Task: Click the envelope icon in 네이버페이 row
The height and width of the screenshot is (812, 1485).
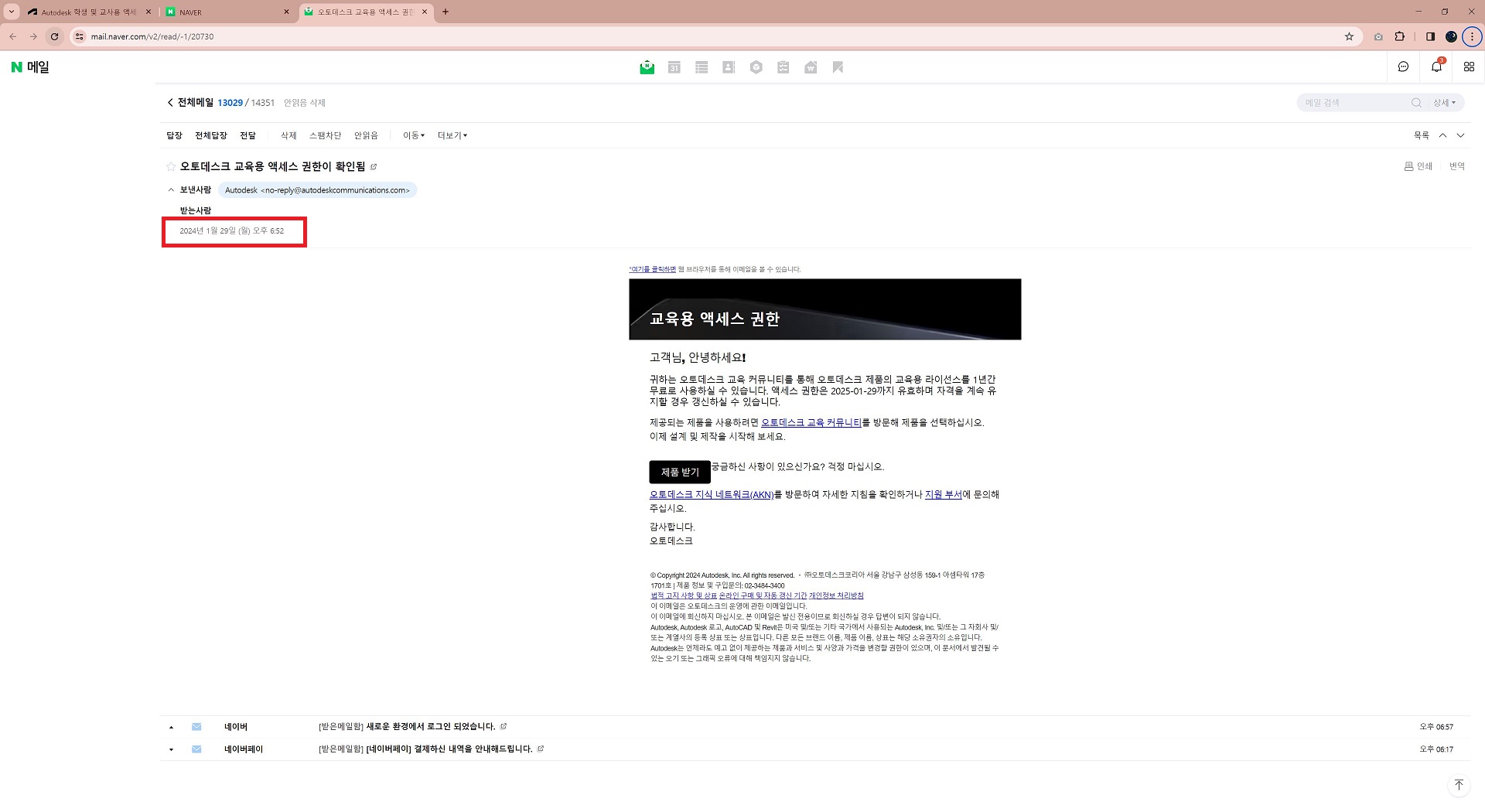Action: click(196, 749)
